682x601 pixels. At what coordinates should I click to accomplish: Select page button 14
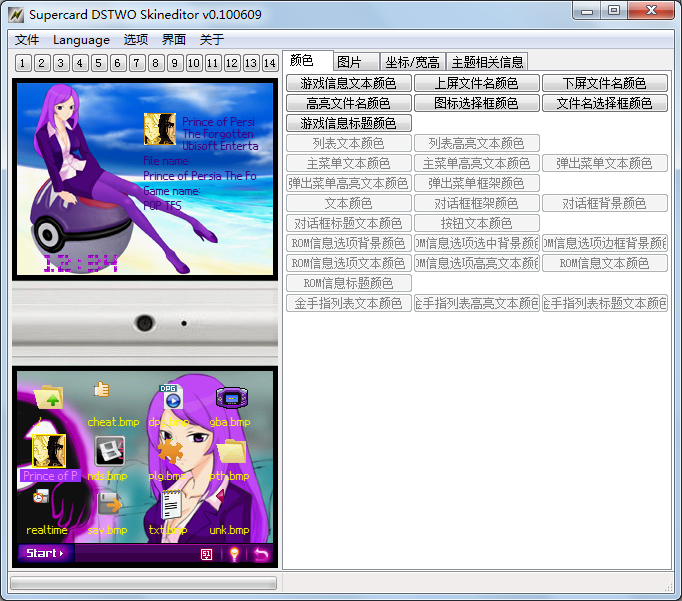coord(270,63)
